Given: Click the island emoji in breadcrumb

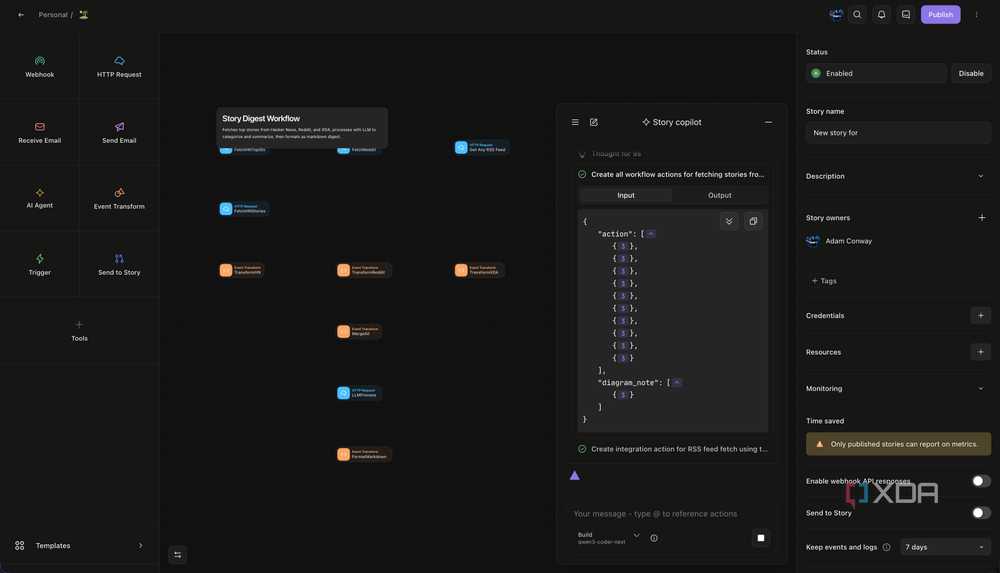Looking at the screenshot, I should (x=84, y=15).
